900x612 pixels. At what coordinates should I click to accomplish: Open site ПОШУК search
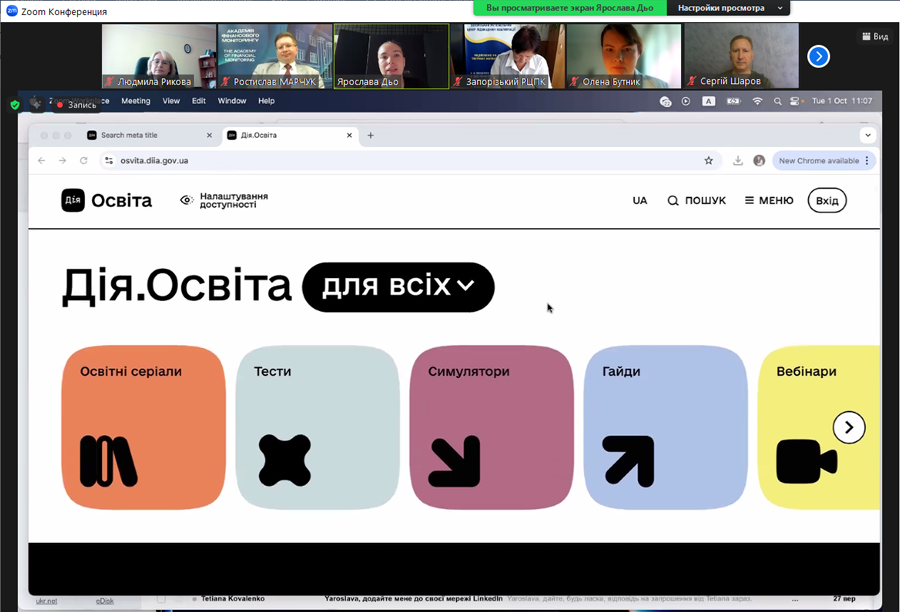pyautogui.click(x=697, y=200)
